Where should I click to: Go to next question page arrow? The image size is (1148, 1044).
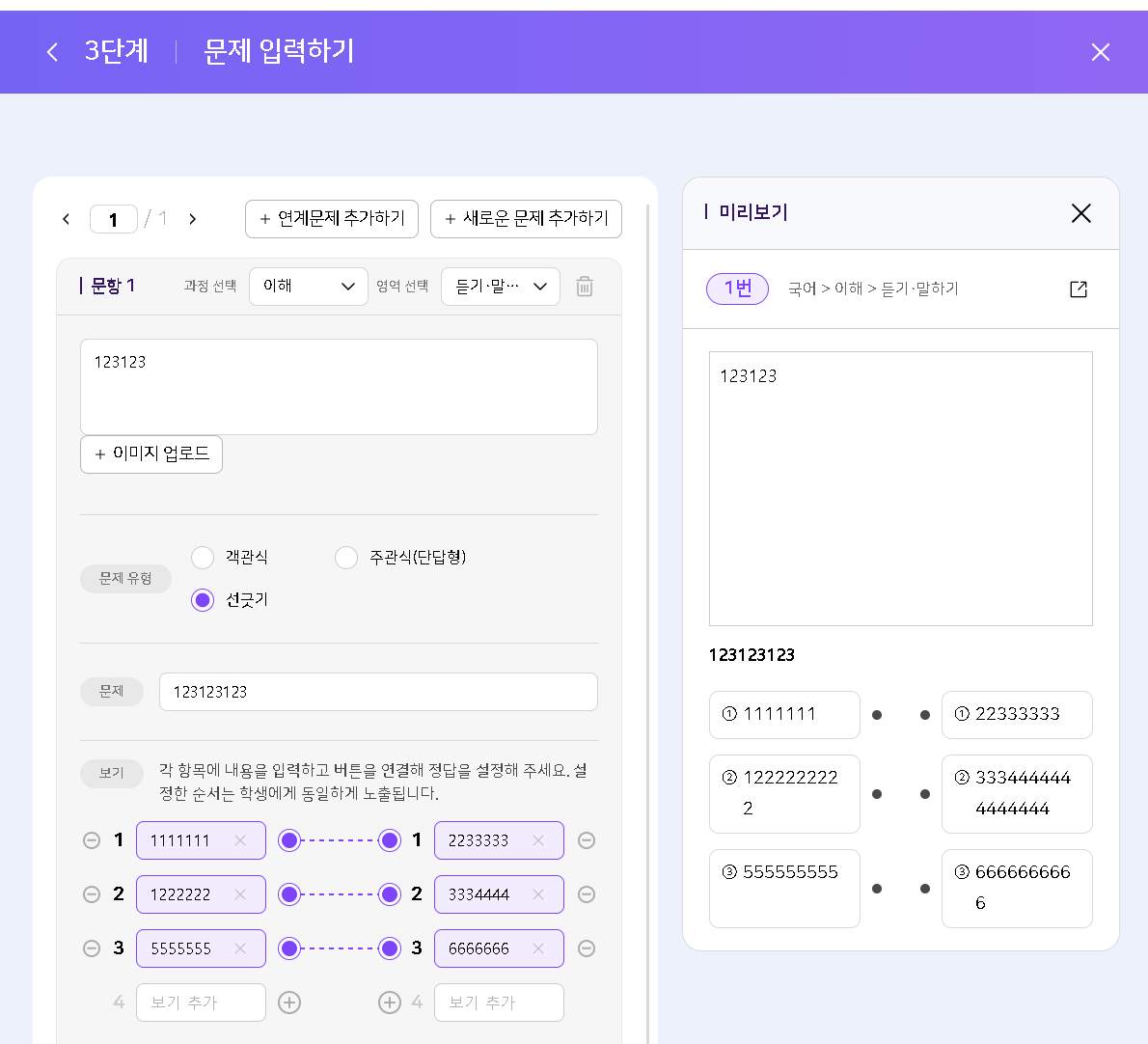(x=193, y=219)
